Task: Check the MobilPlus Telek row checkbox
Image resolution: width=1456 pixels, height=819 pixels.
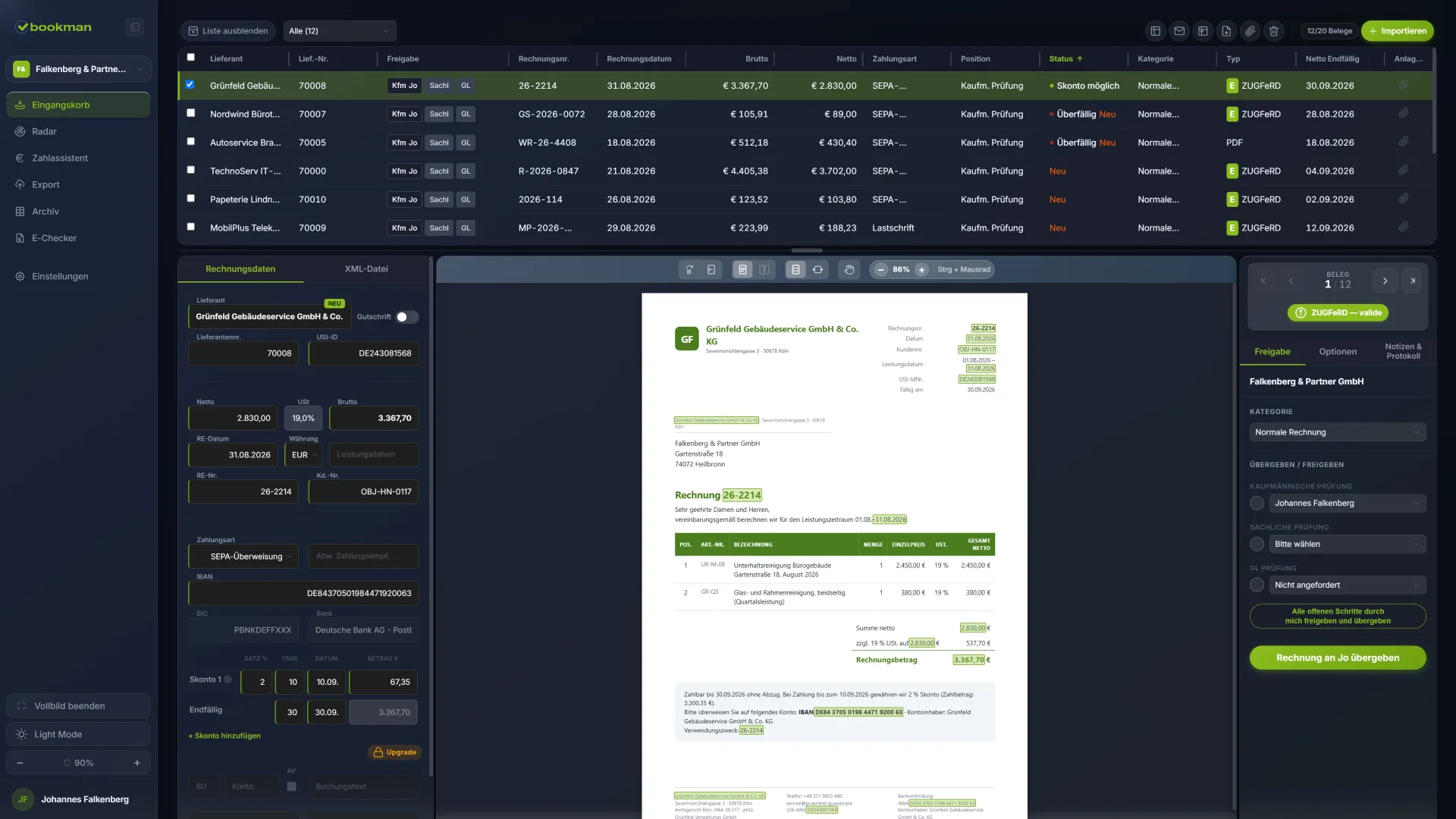Action: tap(191, 227)
